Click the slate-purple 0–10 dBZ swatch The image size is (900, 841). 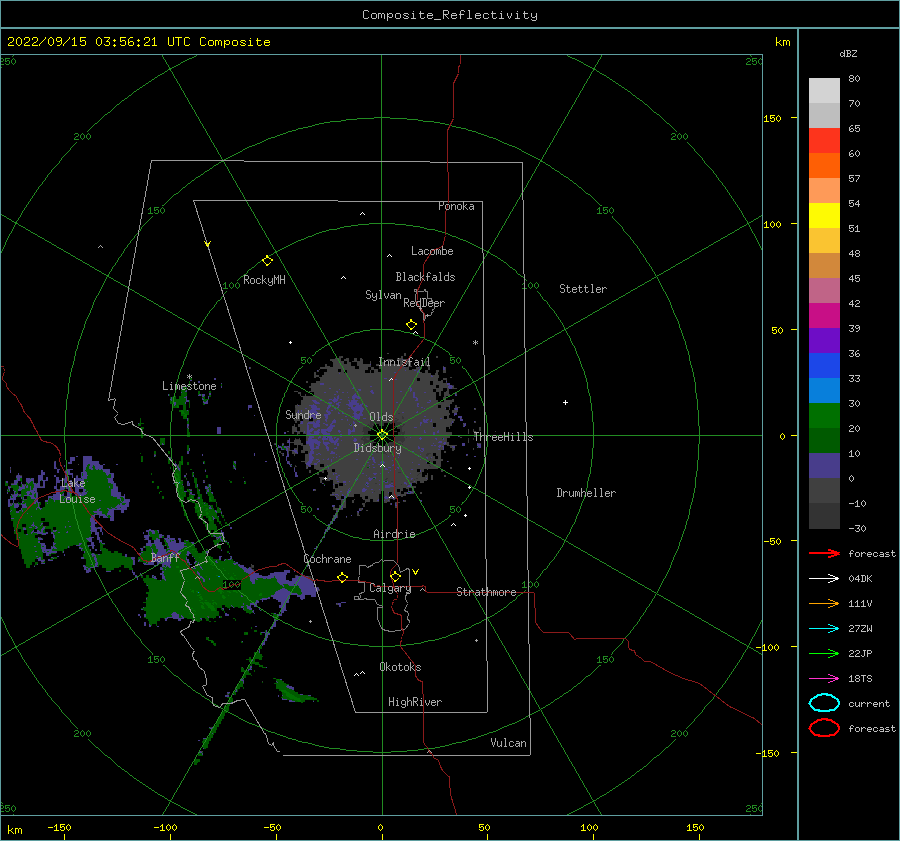pyautogui.click(x=824, y=465)
